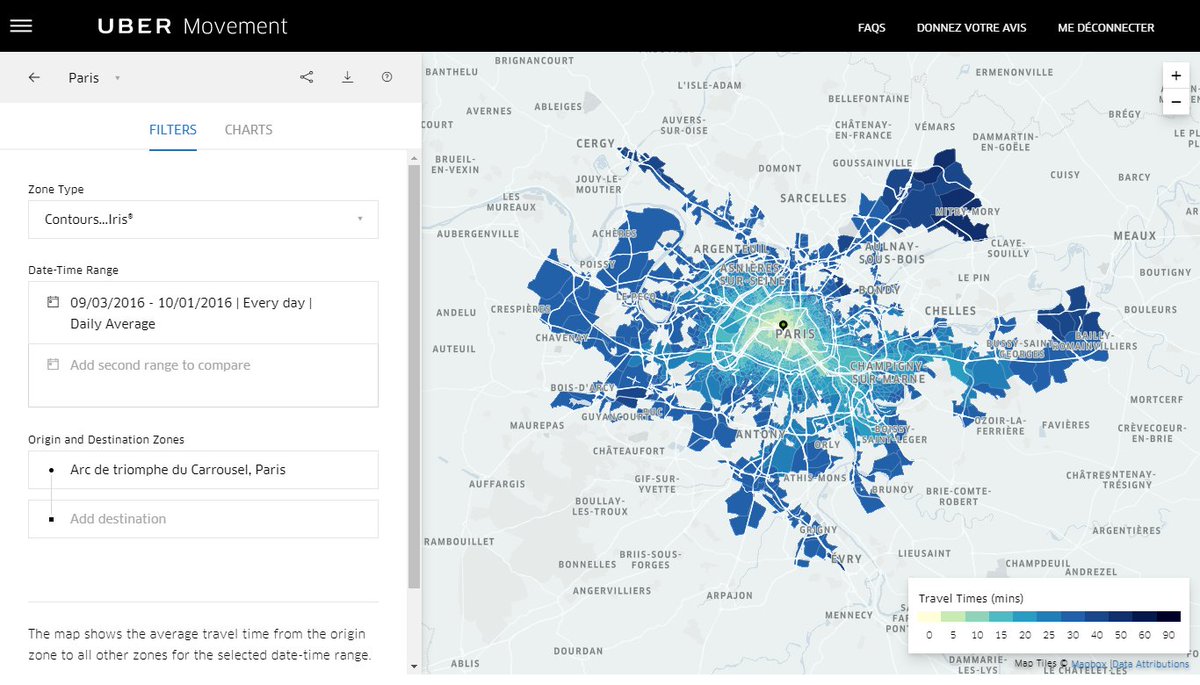Click the ANTONY label on the map
Screen dimensions: 1200x685
click(x=759, y=435)
